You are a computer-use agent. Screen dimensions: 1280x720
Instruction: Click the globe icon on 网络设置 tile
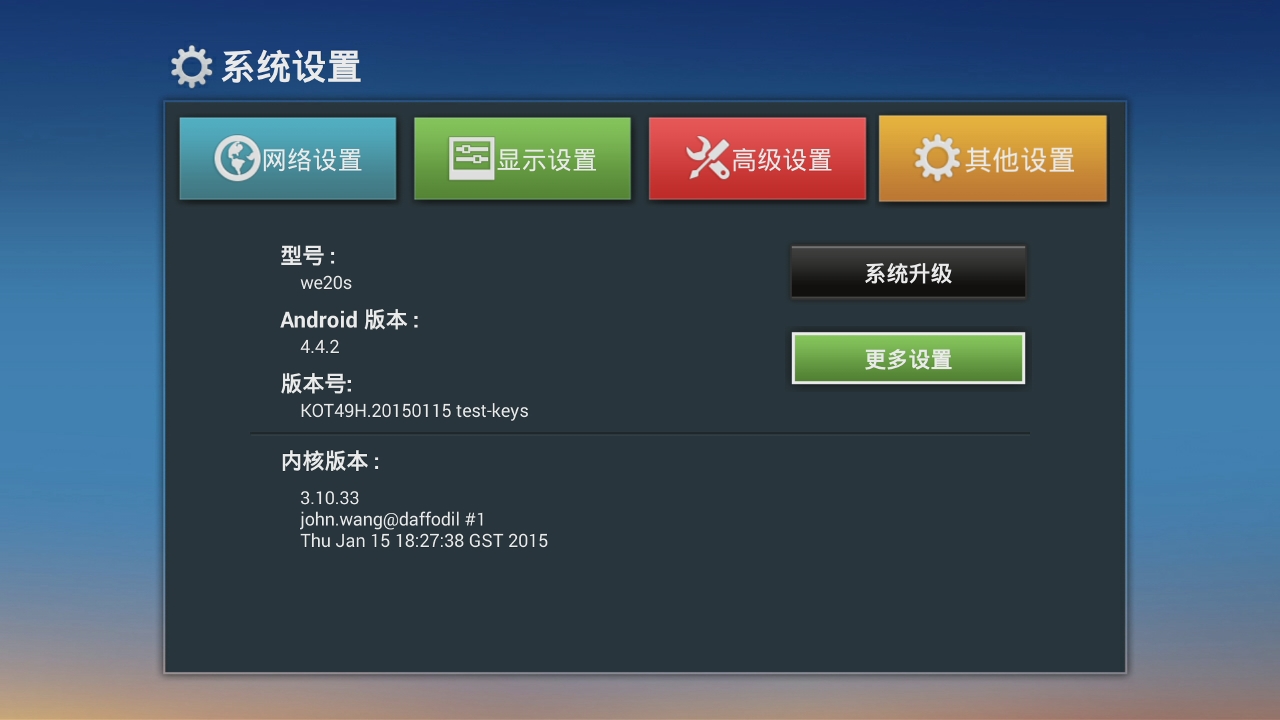point(237,159)
